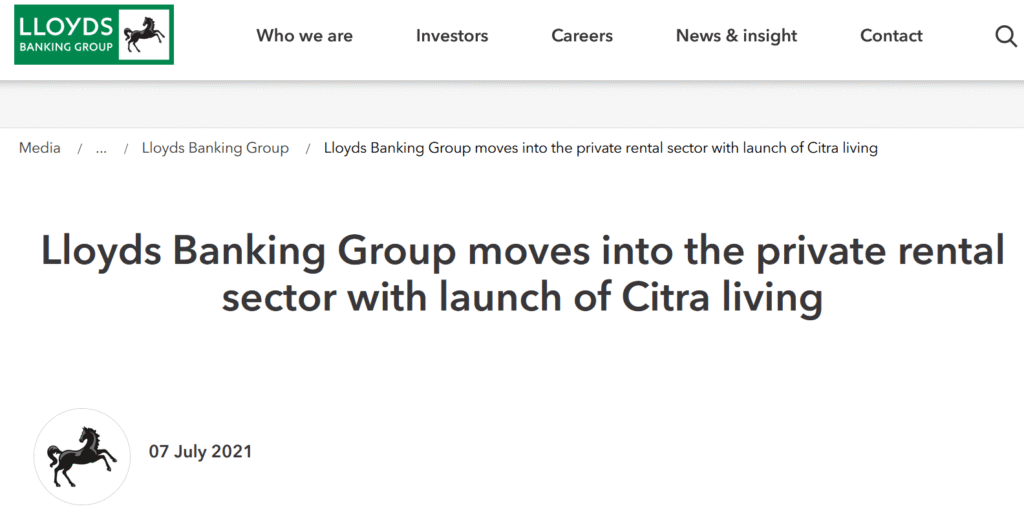Go to the Media breadcrumb link

[40, 148]
